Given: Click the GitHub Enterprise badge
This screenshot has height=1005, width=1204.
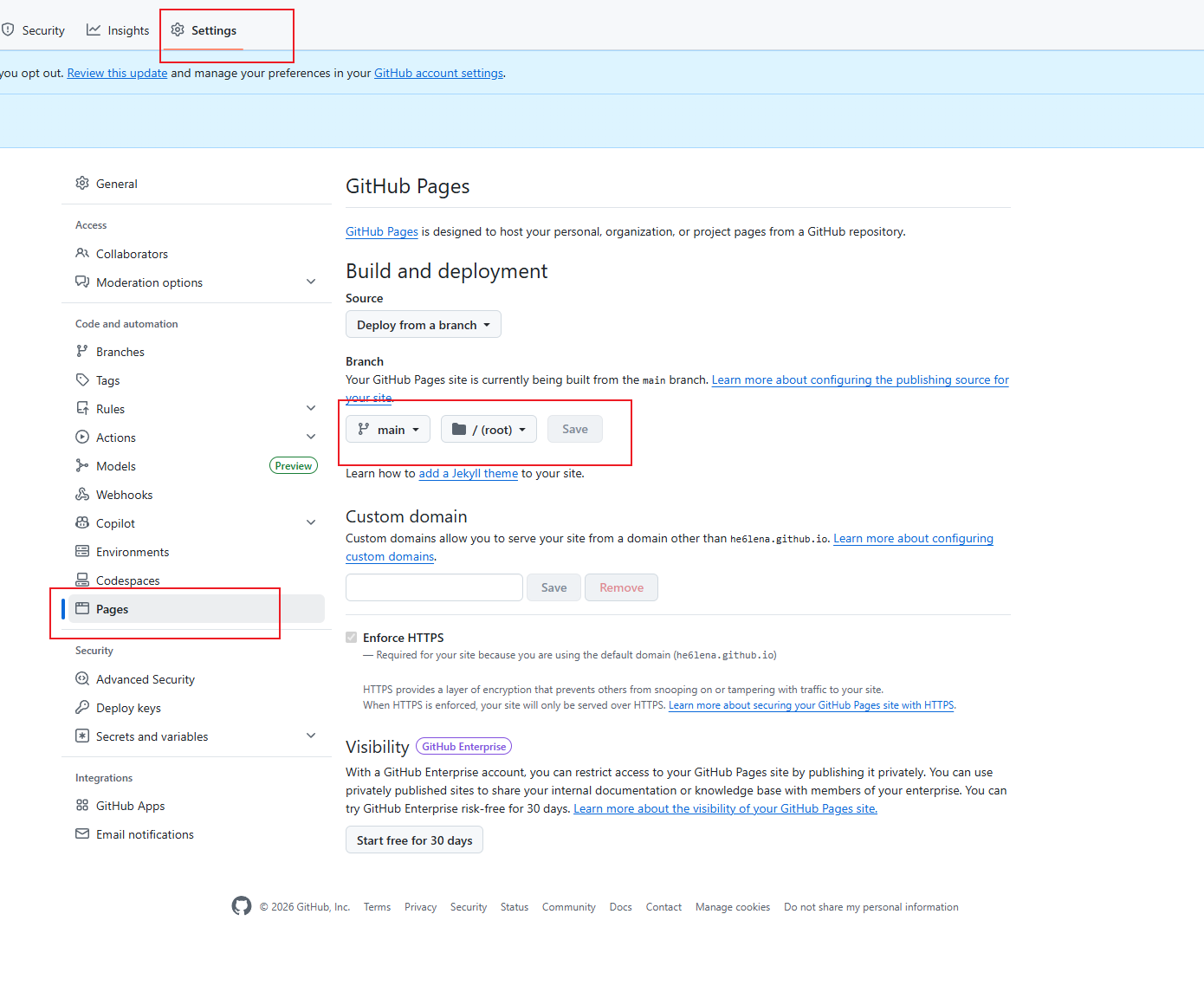Looking at the screenshot, I should (464, 747).
